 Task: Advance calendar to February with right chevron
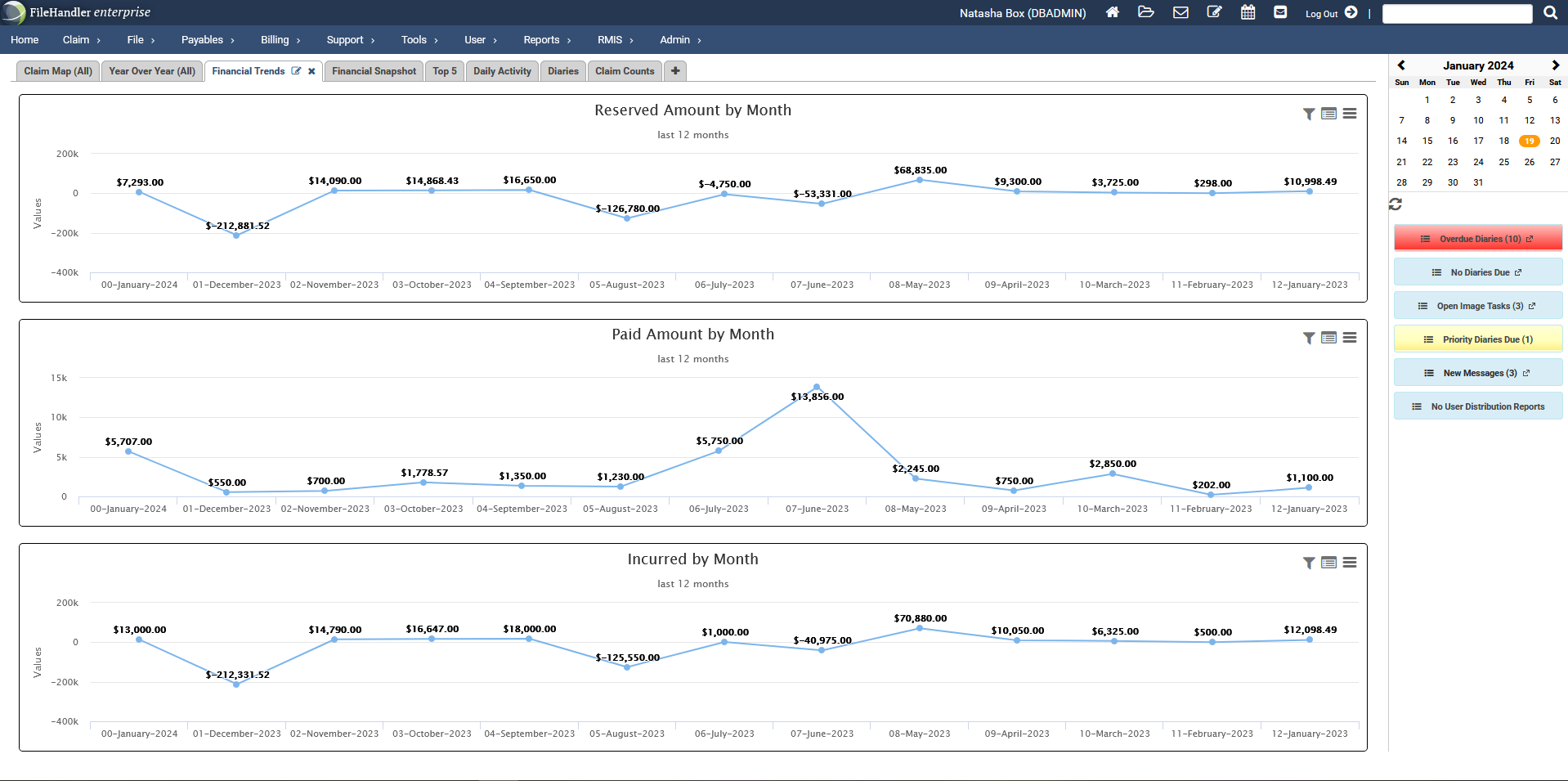click(1555, 65)
